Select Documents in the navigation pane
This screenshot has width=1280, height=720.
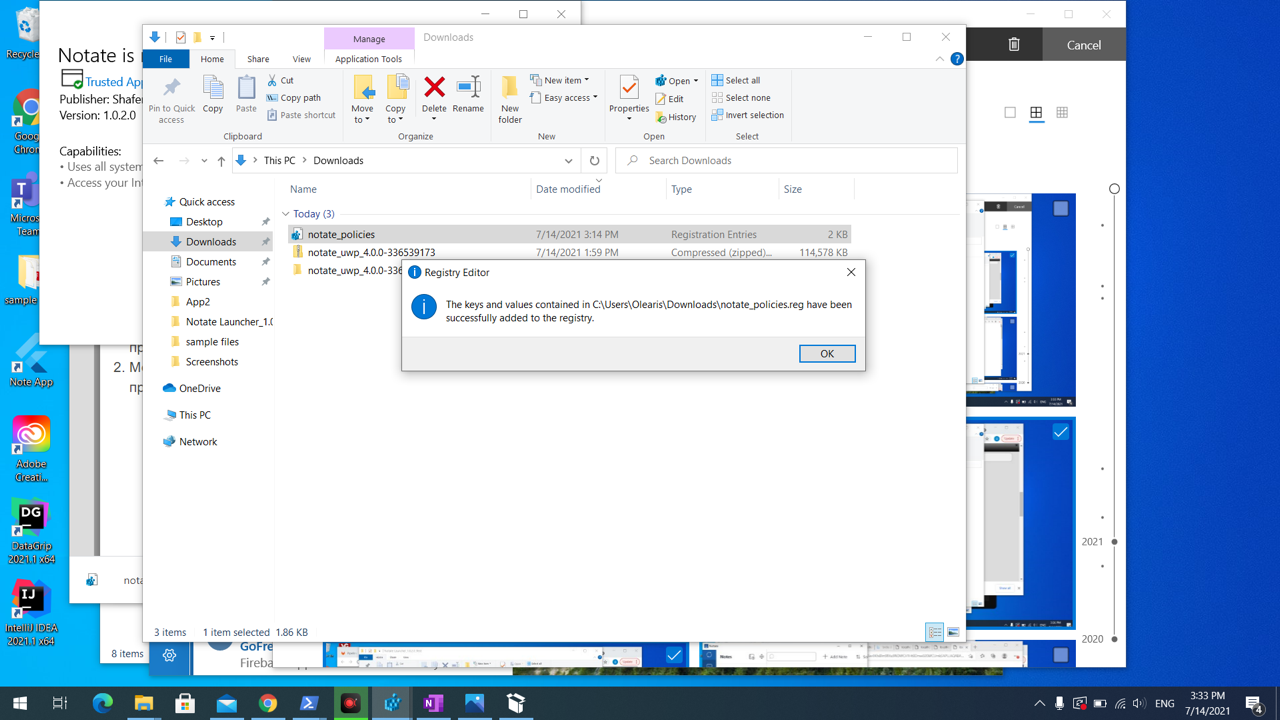point(211,262)
